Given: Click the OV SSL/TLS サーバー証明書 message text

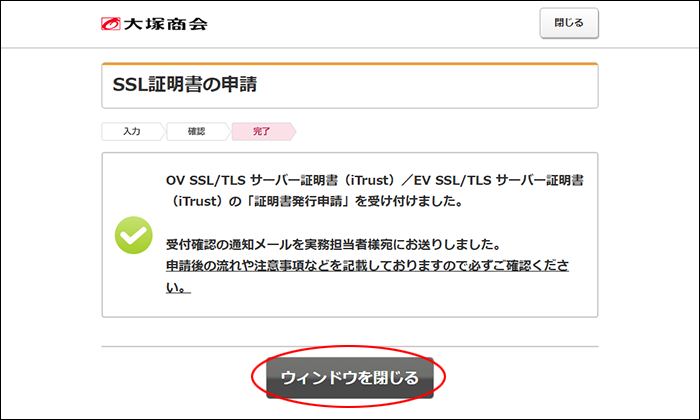Looking at the screenshot, I should [252, 180].
